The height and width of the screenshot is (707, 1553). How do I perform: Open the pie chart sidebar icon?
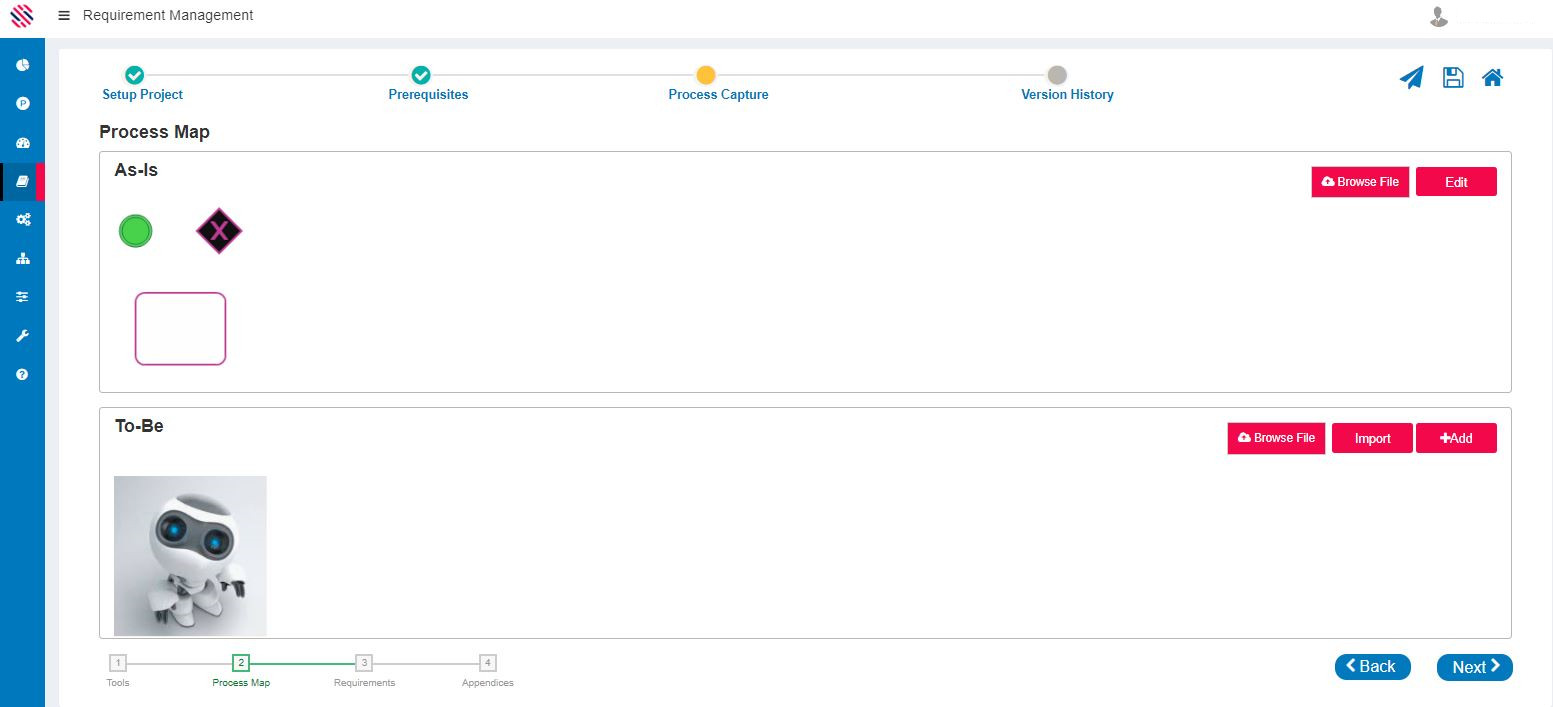point(23,65)
